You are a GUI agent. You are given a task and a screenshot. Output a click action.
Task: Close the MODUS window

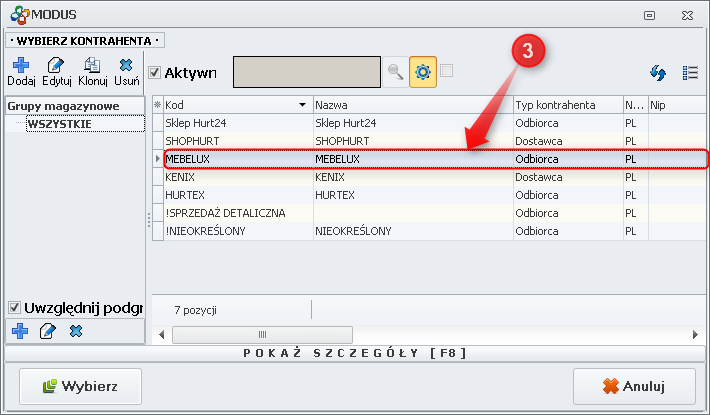tap(687, 15)
